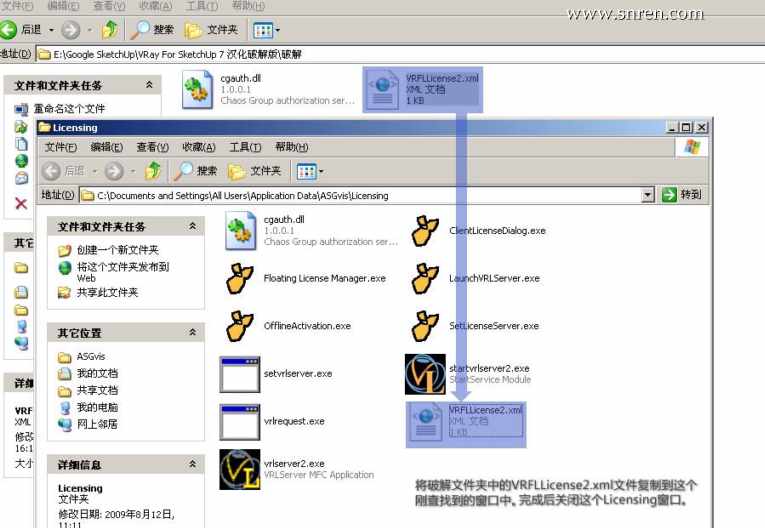Click Licensing window address bar path
The image size is (765, 528).
242,196
